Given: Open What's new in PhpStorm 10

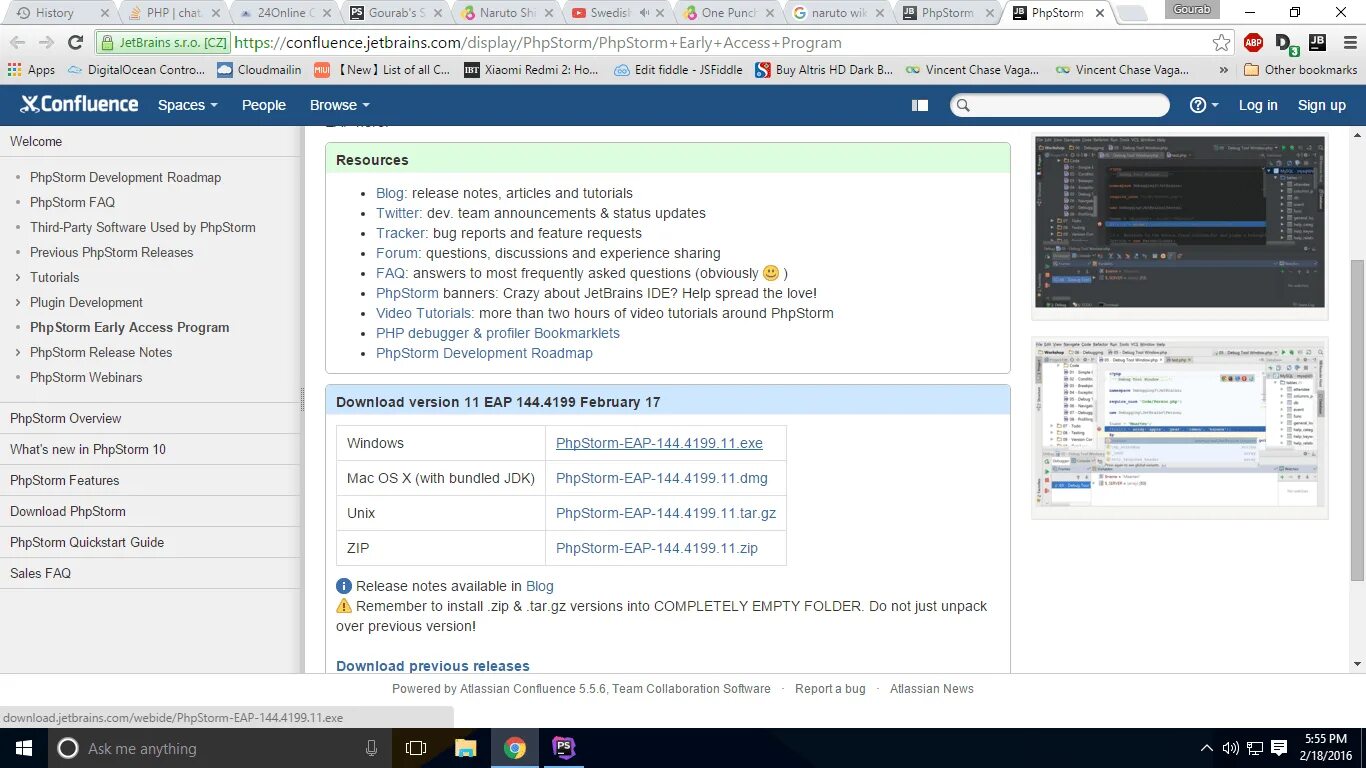Looking at the screenshot, I should click(x=88, y=449).
